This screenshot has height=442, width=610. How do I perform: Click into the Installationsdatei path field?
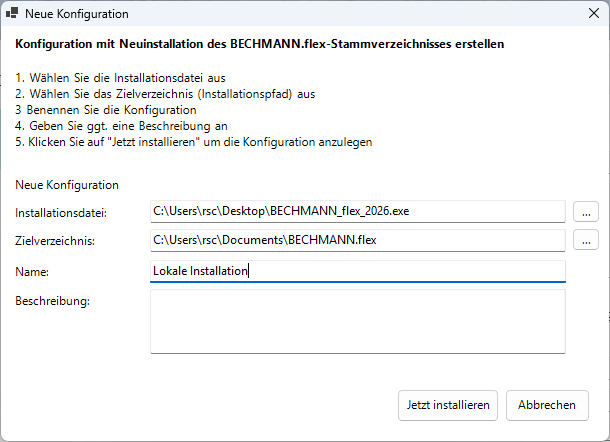click(358, 212)
